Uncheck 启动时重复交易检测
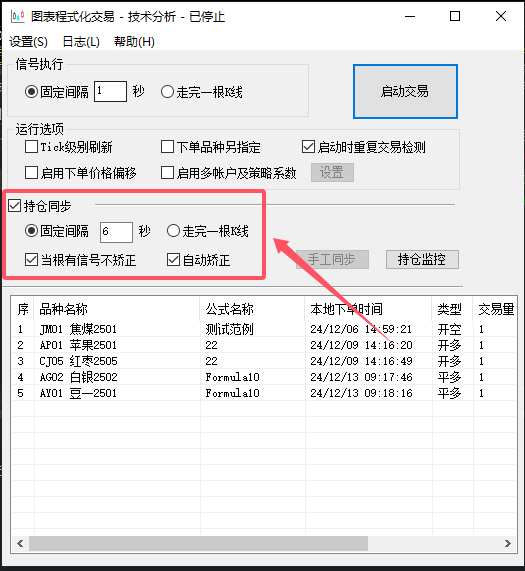525x571 pixels. 308,147
